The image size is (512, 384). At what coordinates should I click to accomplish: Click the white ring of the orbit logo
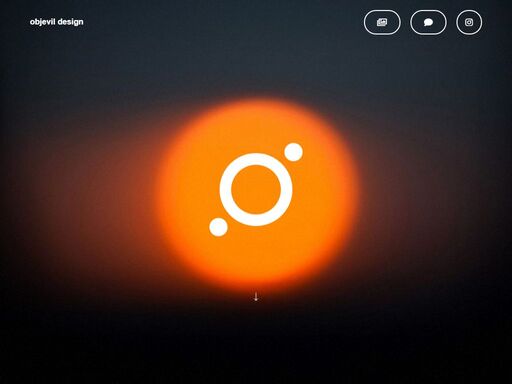click(256, 159)
